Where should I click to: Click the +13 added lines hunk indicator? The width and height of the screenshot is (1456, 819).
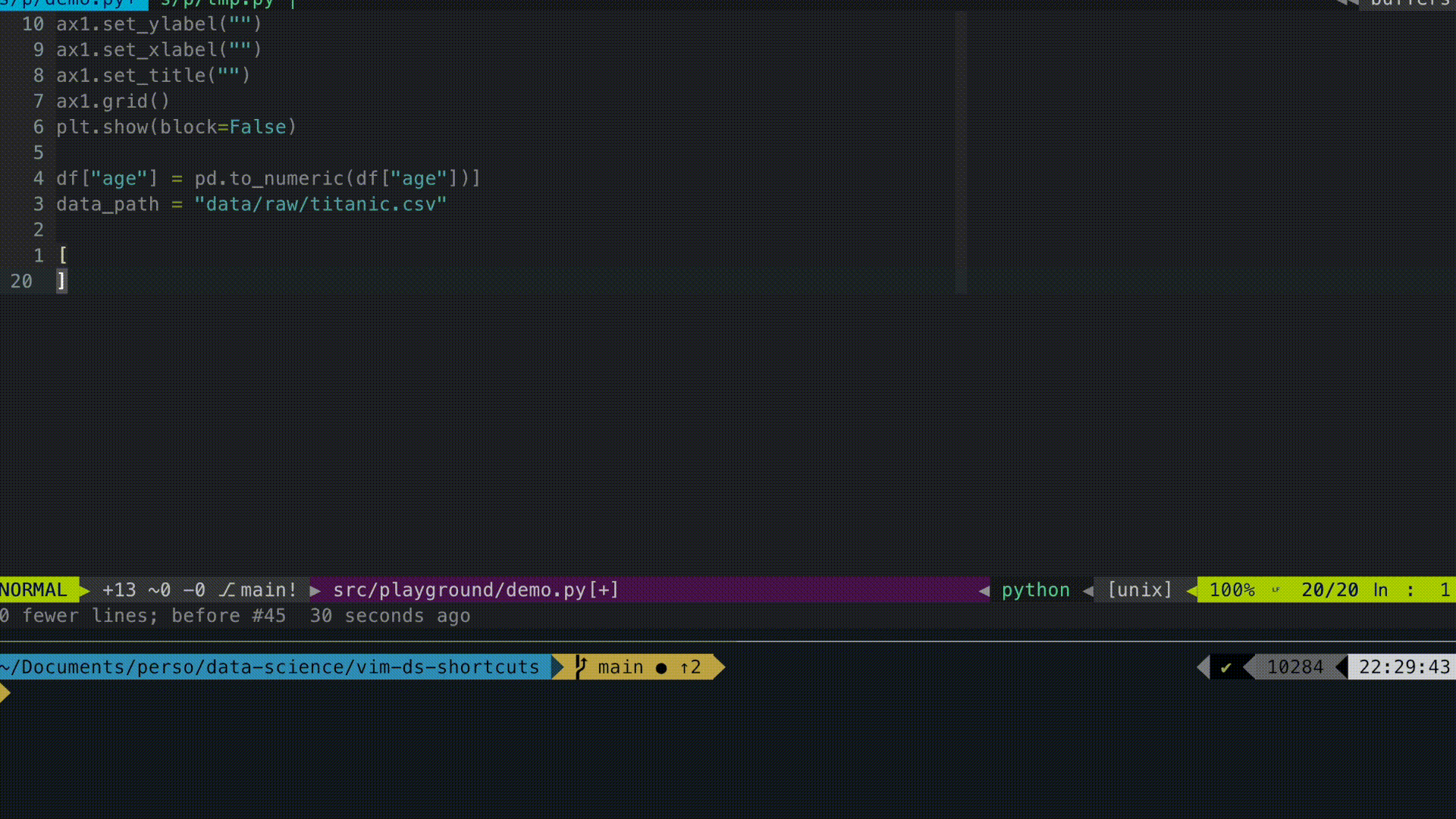click(119, 590)
